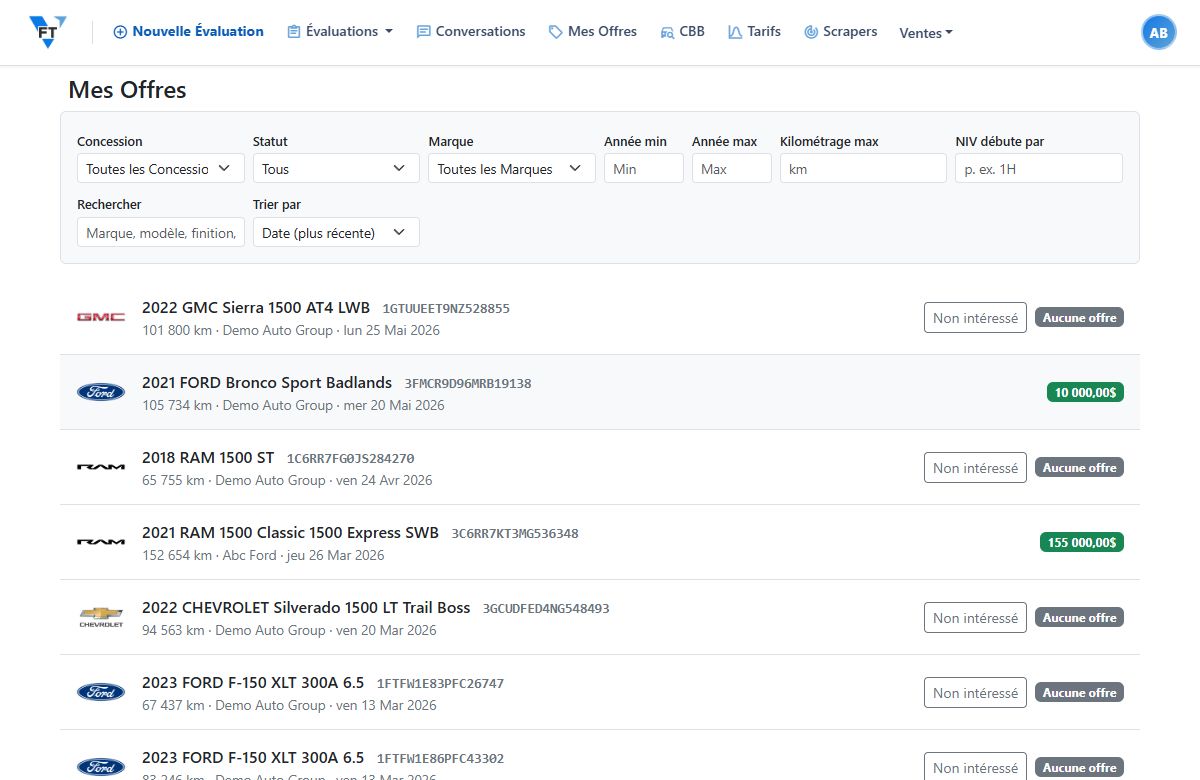Screen dimensions: 1200x780
Task: Focus the NIV débute par field
Action: click(1039, 168)
